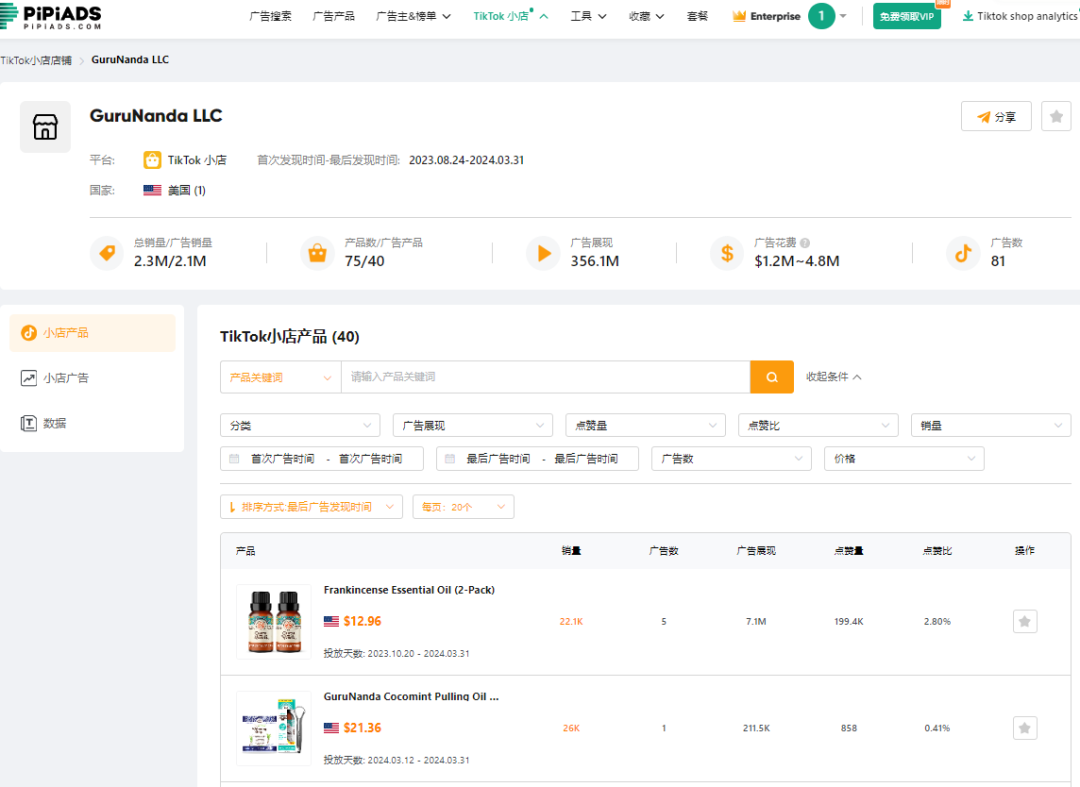Open the 收藏 menu
The width and height of the screenshot is (1080, 787).
point(646,16)
